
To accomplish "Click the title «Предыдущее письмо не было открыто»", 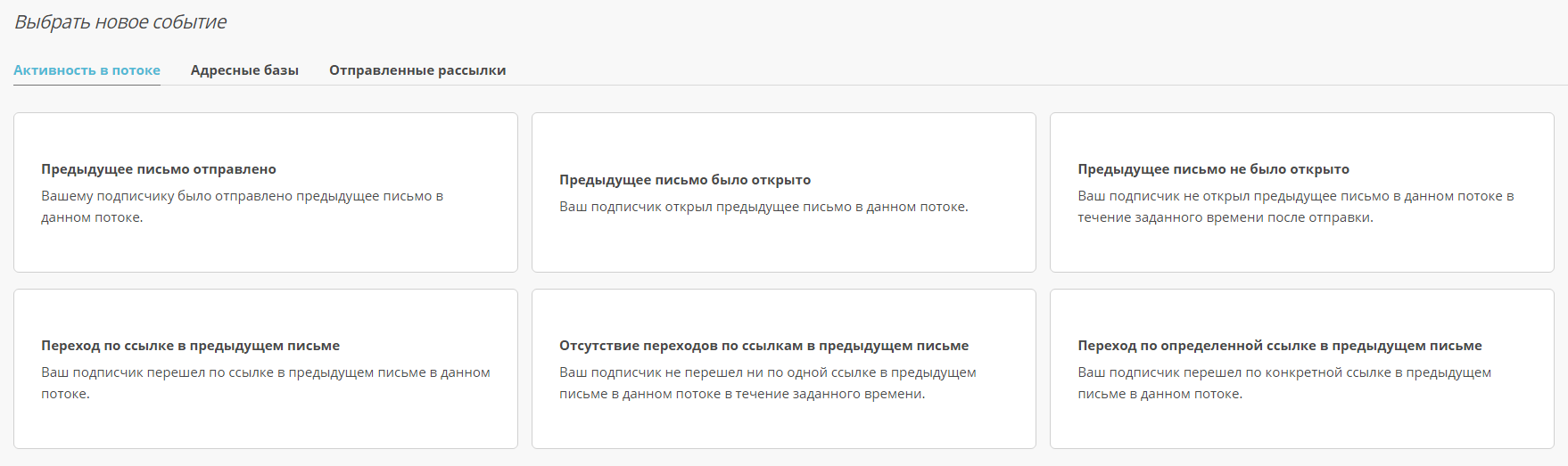I will (1213, 169).
